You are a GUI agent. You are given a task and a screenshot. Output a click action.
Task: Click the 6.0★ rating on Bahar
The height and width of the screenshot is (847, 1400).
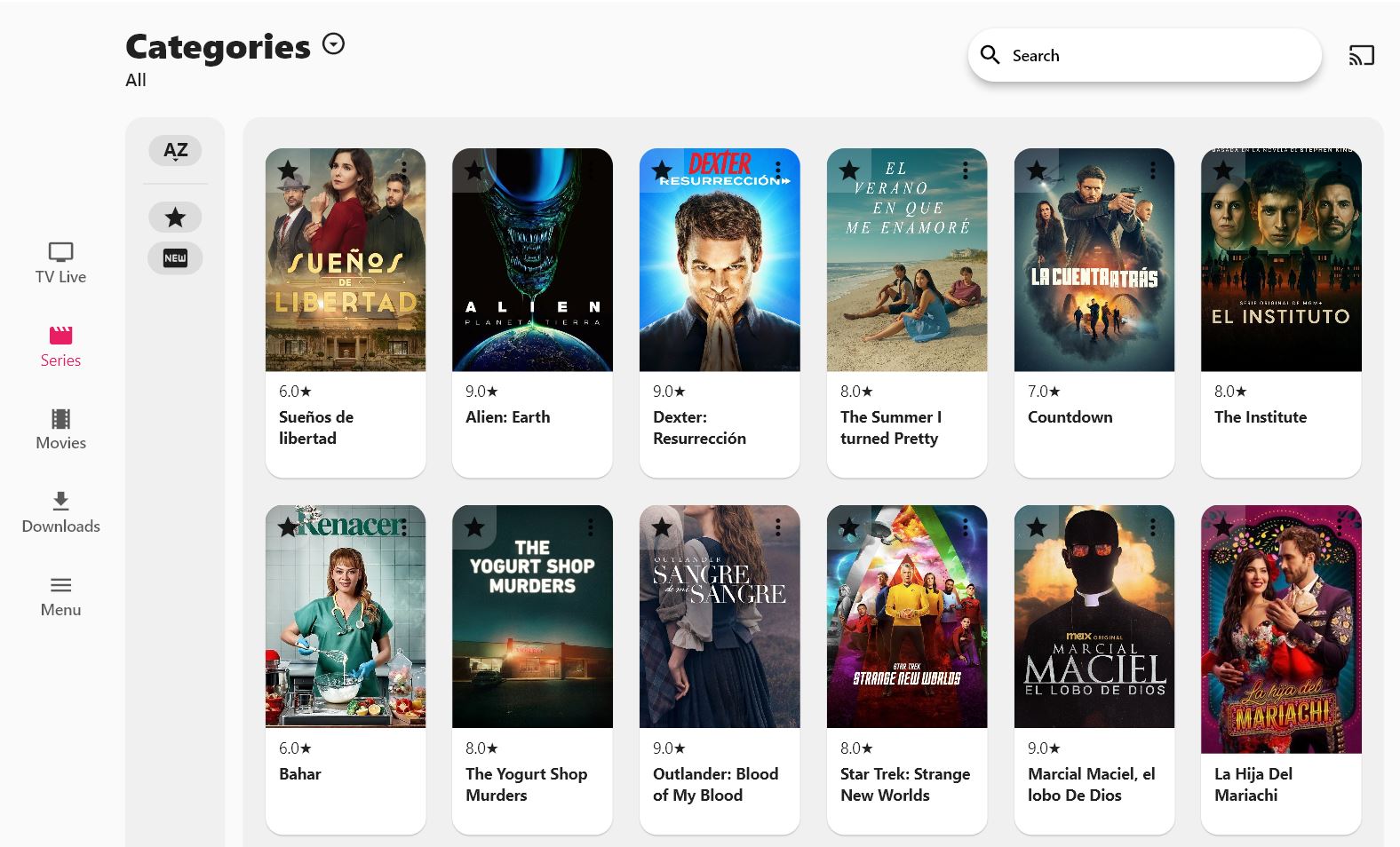coord(295,748)
